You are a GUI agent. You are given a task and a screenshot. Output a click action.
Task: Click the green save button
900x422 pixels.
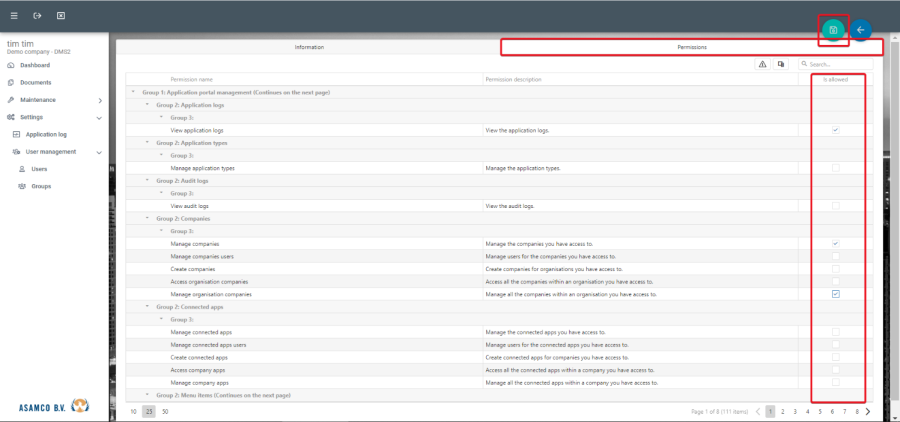833,30
